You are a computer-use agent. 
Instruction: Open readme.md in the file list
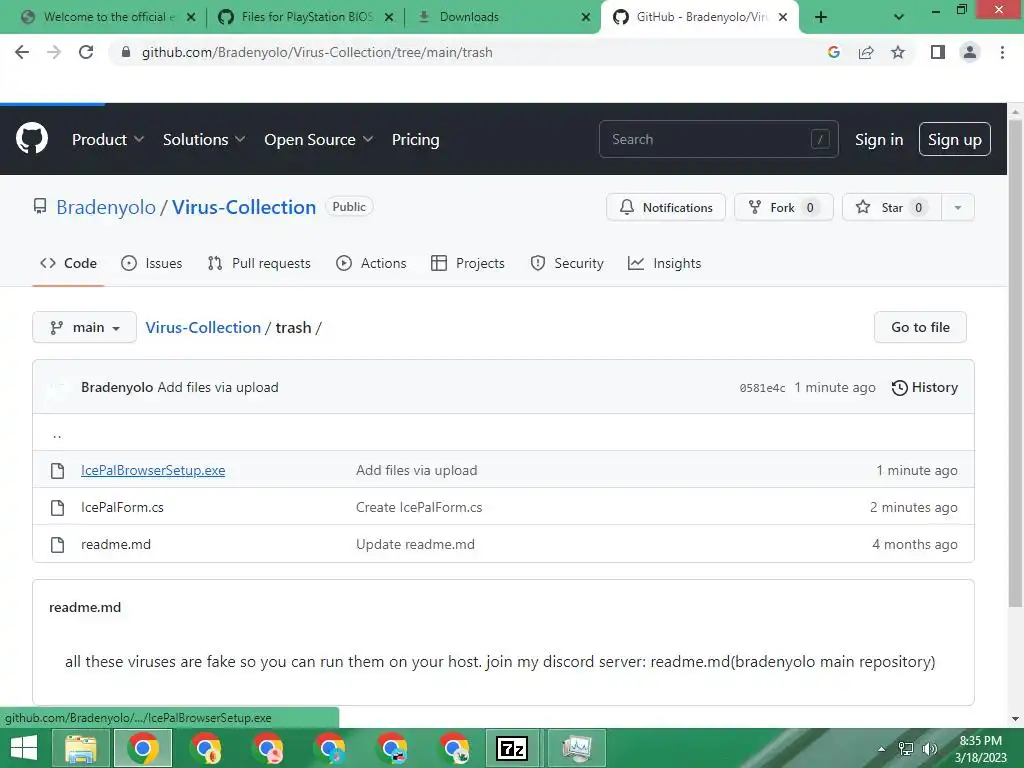coord(116,545)
